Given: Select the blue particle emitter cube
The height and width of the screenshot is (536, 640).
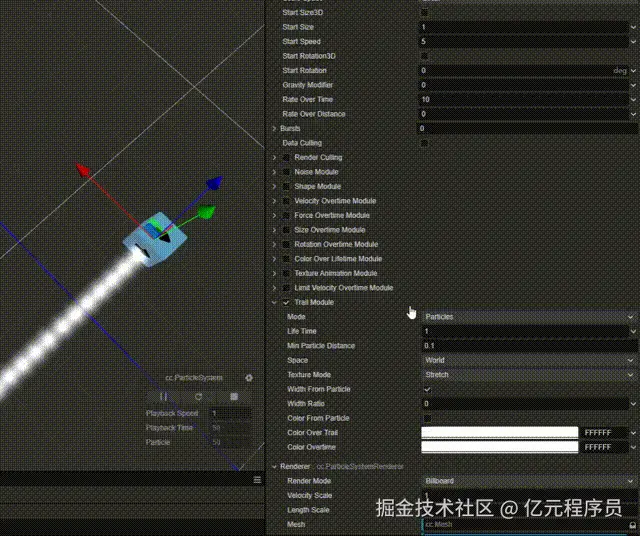Looking at the screenshot, I should pyautogui.click(x=156, y=240).
